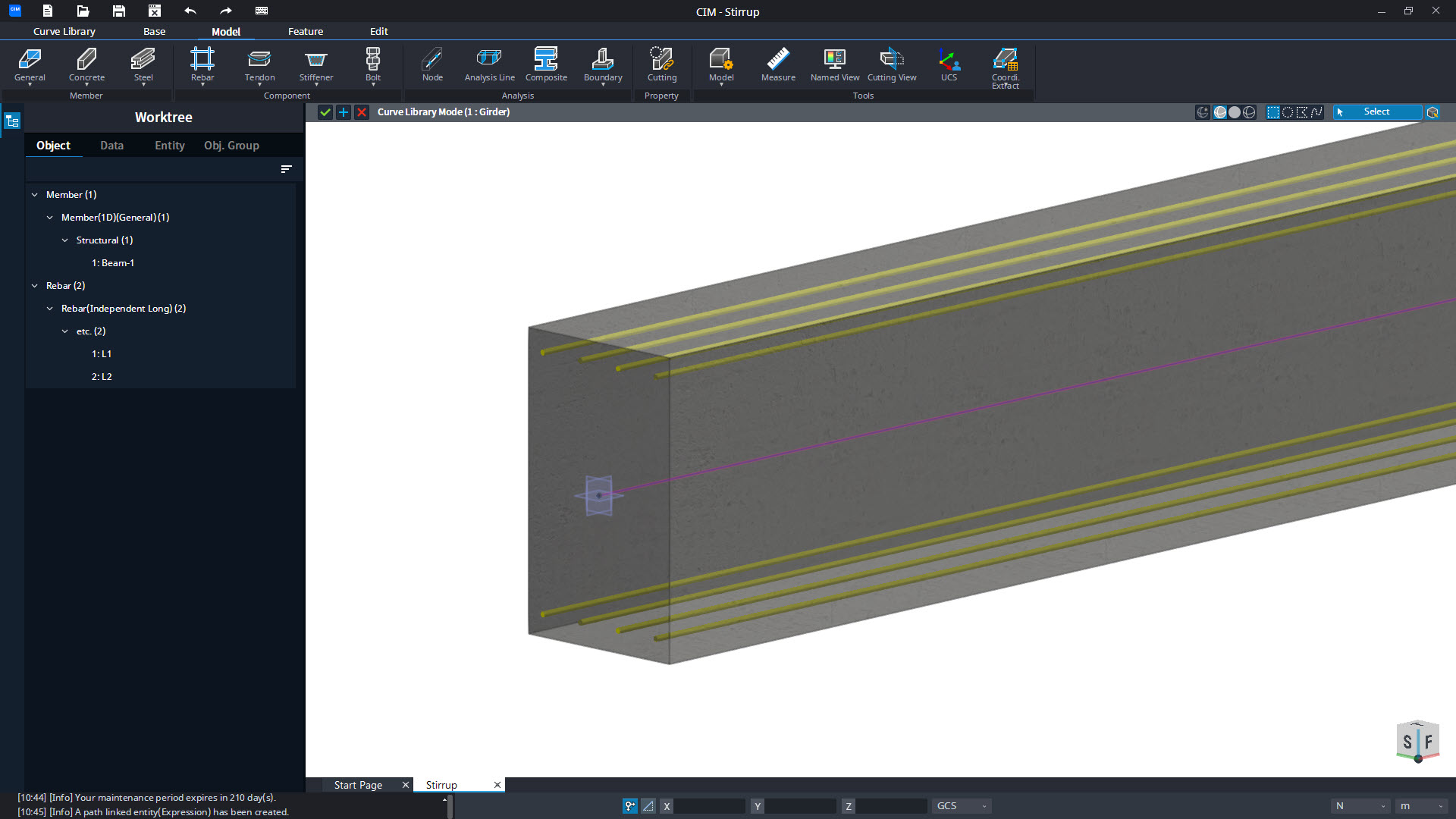Activate the Node analysis tool
The image size is (1456, 819).
[x=432, y=65]
